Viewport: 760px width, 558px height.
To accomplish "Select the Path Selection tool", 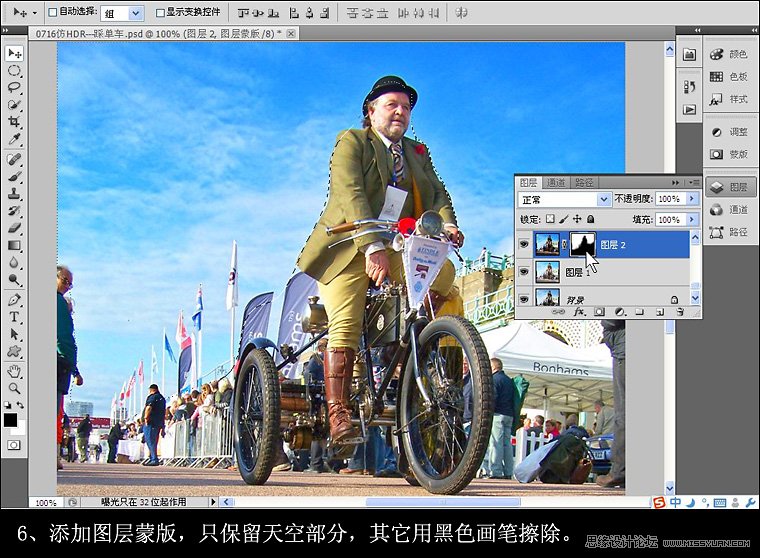I will [x=14, y=334].
